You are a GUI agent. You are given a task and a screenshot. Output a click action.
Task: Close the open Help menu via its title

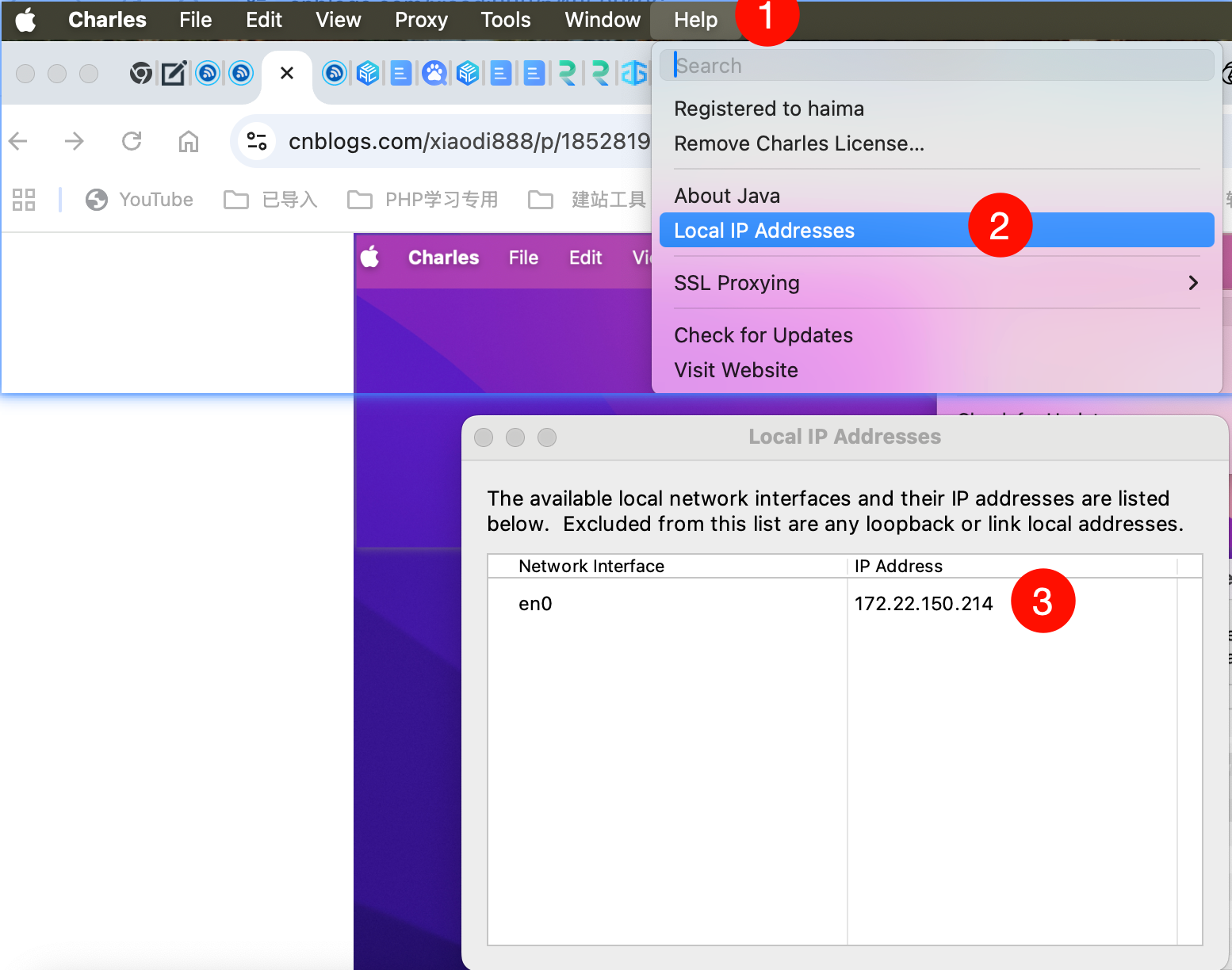(695, 20)
